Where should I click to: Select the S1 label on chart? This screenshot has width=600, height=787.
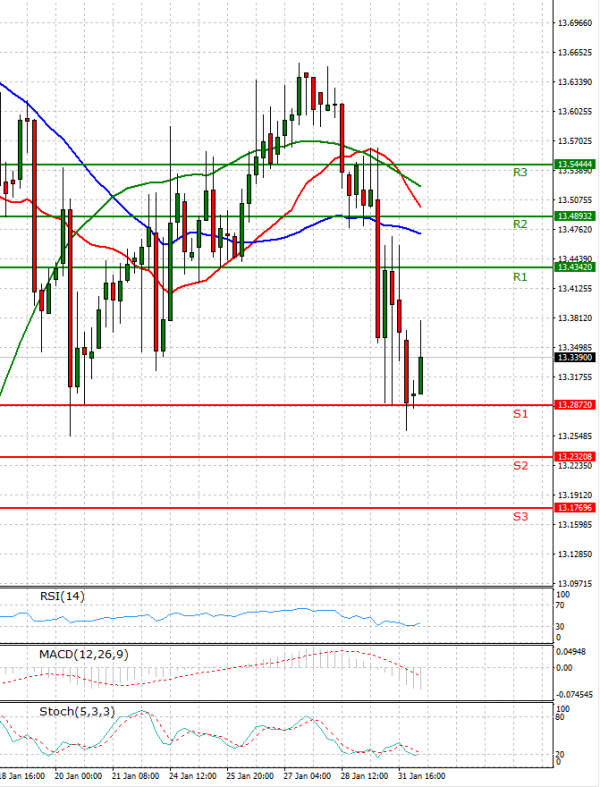click(520, 414)
